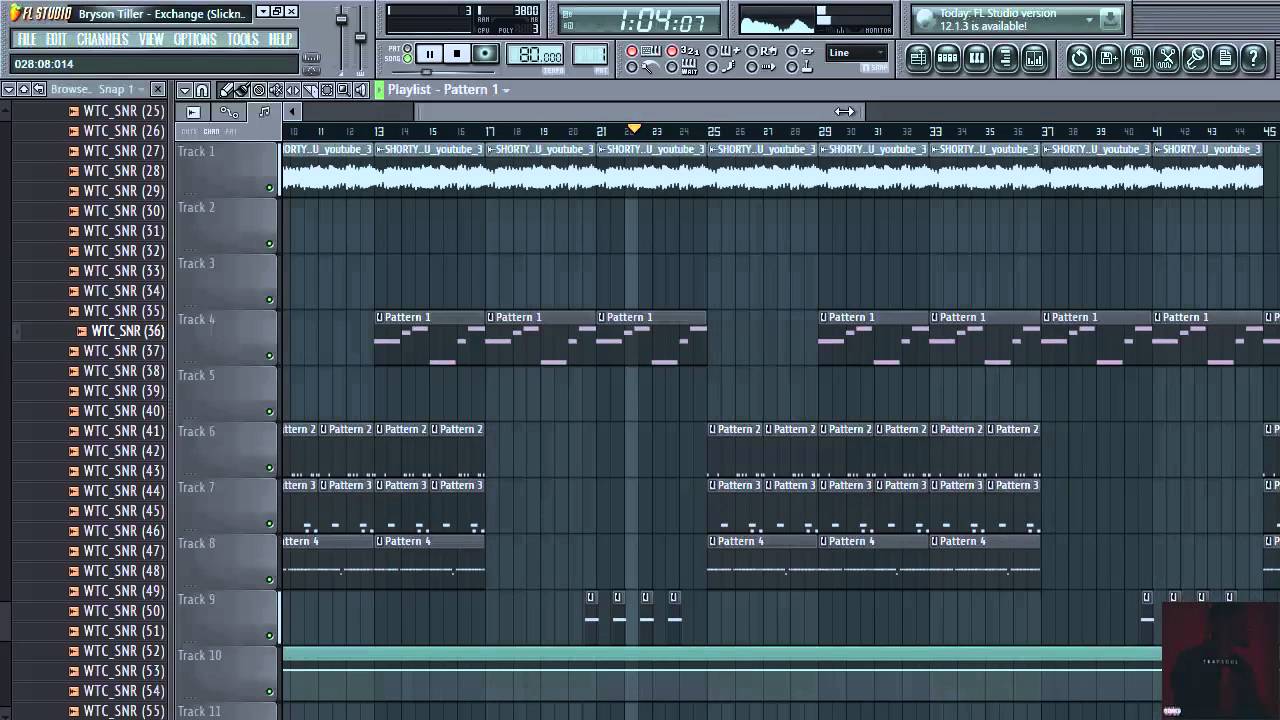Image resolution: width=1280 pixels, height=720 pixels.
Task: Open the Step Sequencer window icon
Action: [x=947, y=58]
